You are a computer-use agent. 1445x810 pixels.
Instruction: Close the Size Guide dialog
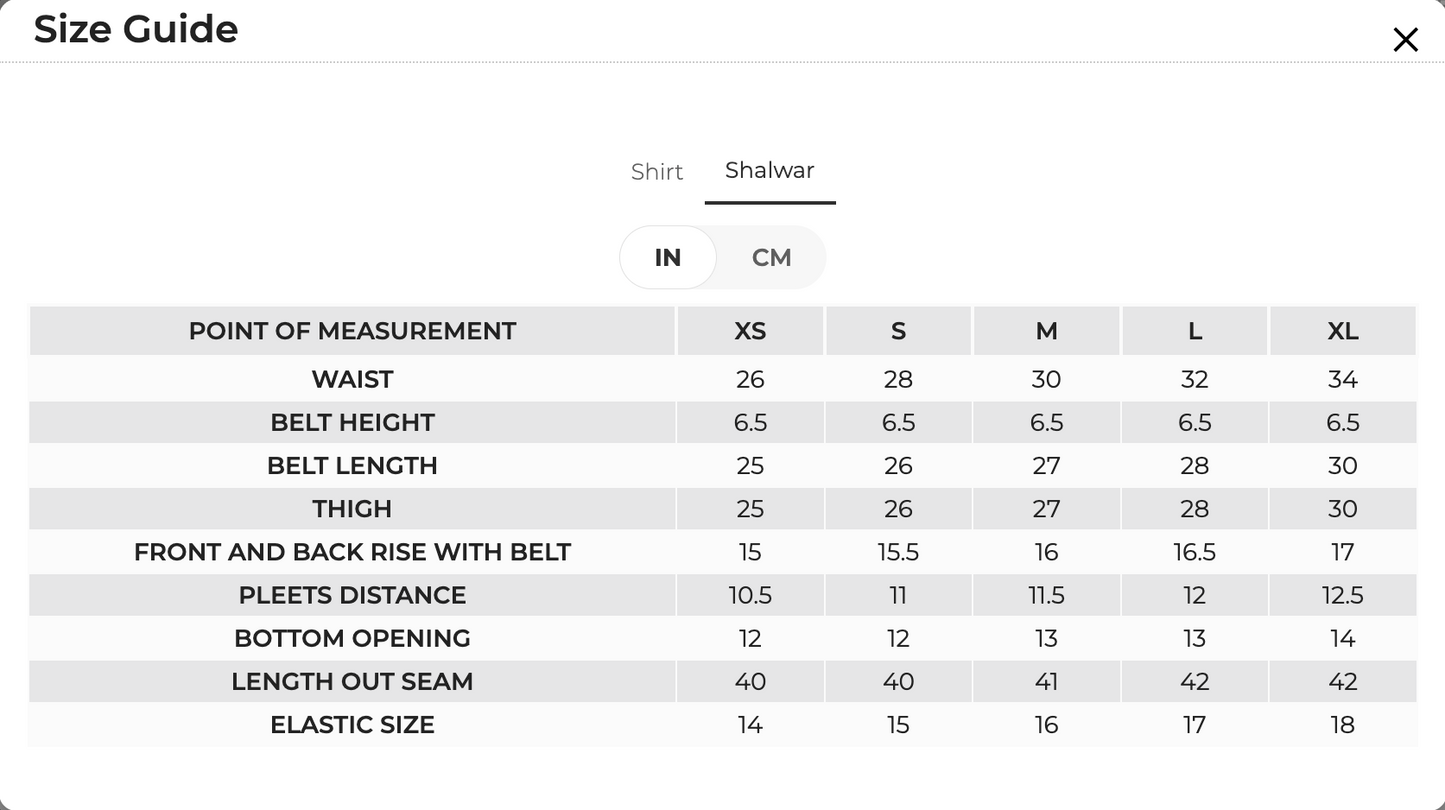click(1405, 40)
